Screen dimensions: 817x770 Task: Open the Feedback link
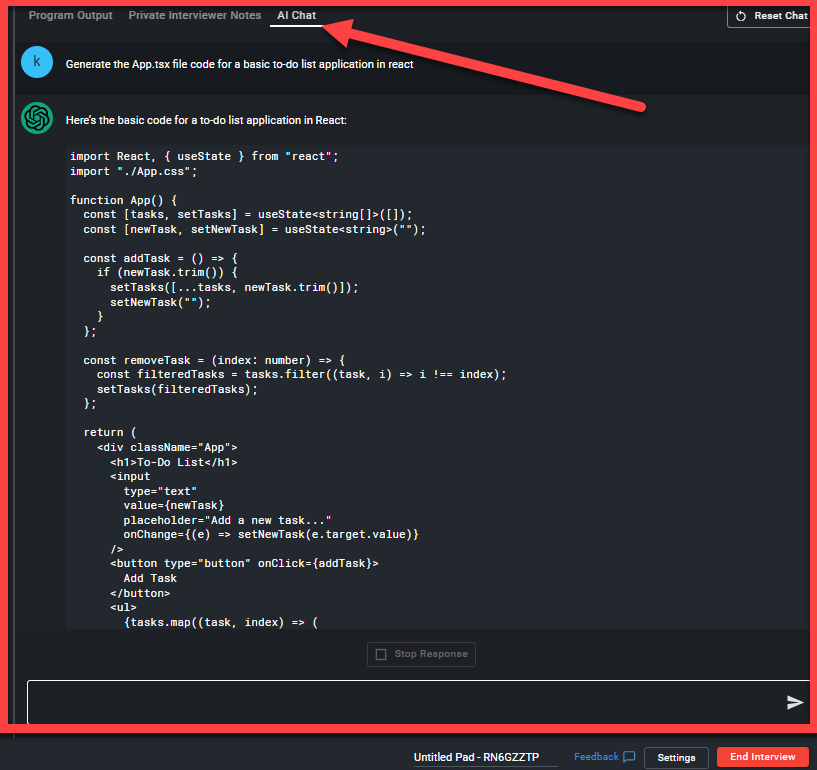pyautogui.click(x=596, y=757)
